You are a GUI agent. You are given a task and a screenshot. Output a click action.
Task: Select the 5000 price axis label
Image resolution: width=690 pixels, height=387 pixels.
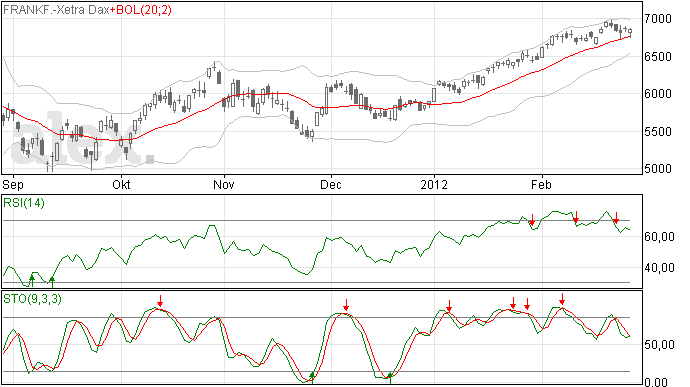coord(658,169)
